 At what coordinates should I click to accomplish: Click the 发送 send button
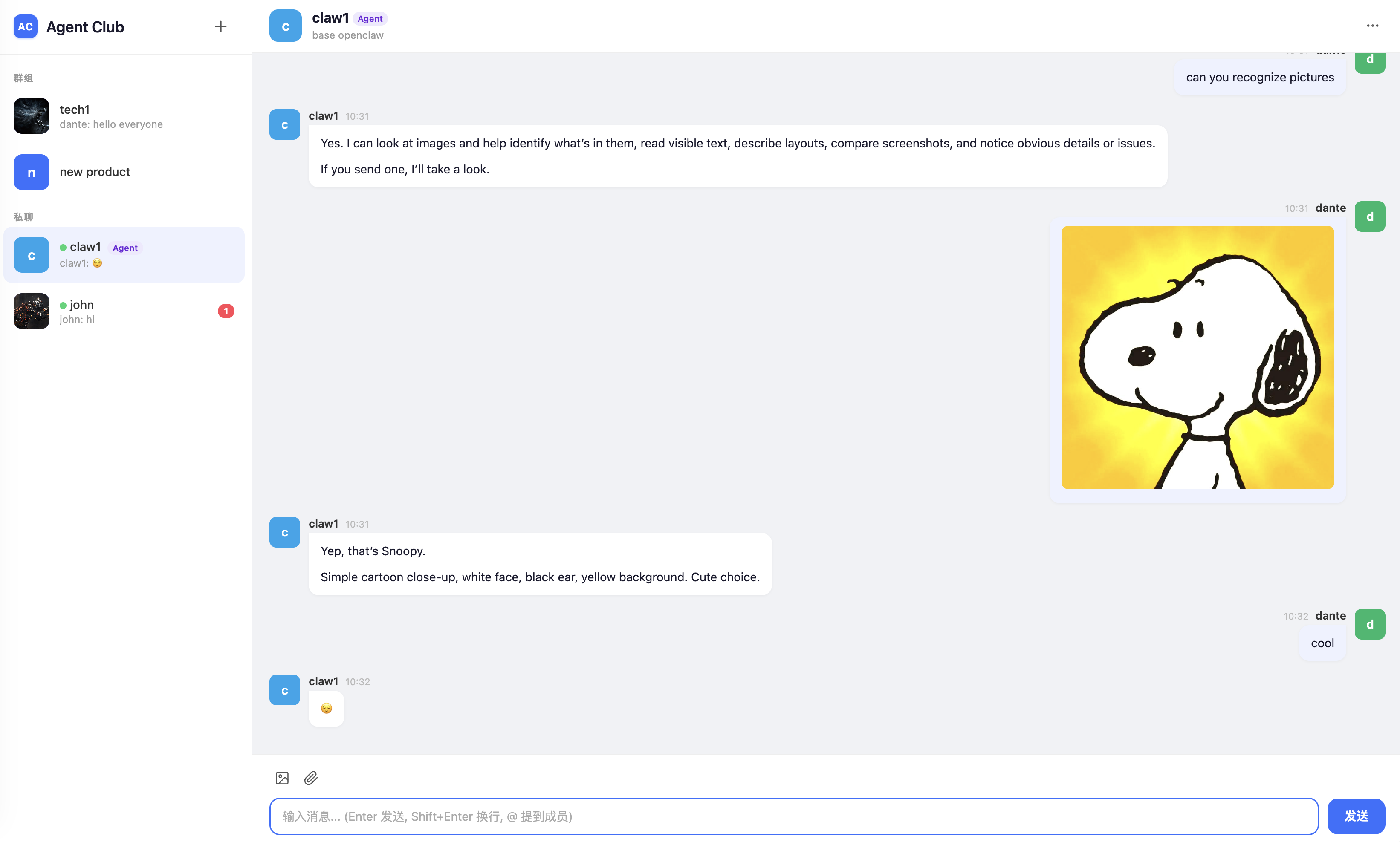(x=1356, y=816)
